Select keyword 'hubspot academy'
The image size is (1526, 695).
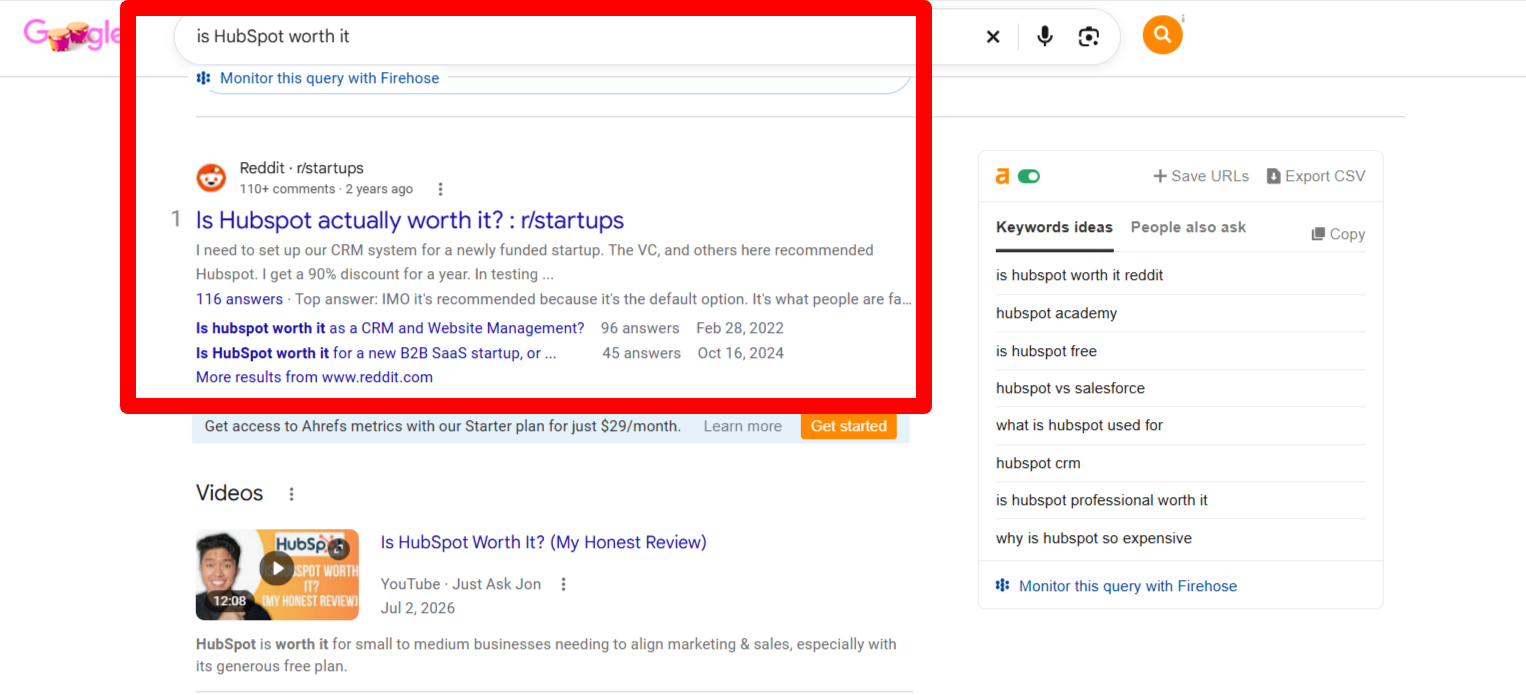tap(1056, 313)
